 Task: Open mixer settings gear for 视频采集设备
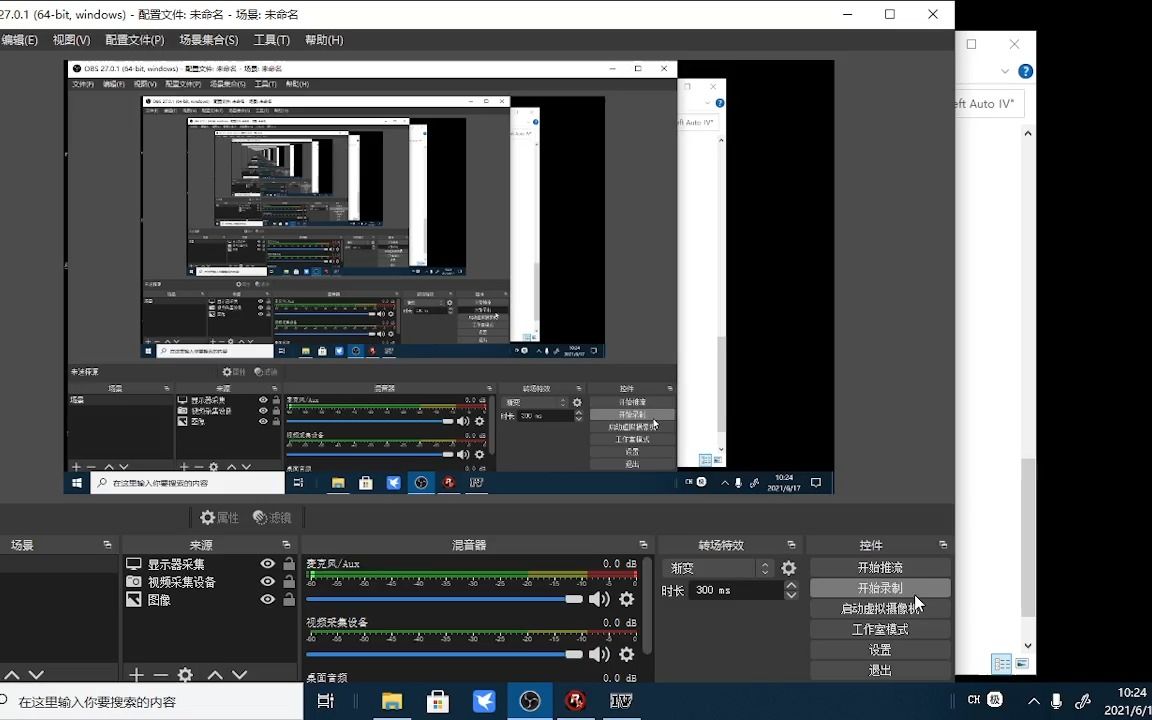click(x=626, y=654)
